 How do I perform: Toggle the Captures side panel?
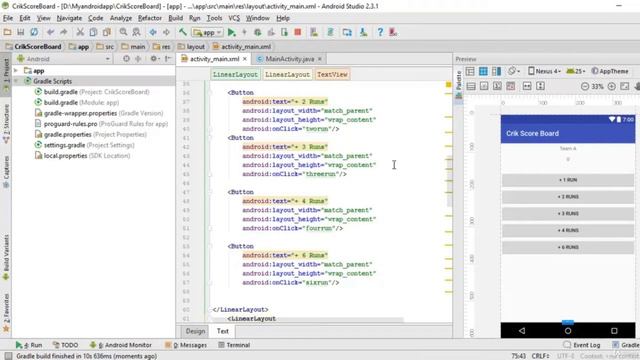[6, 171]
